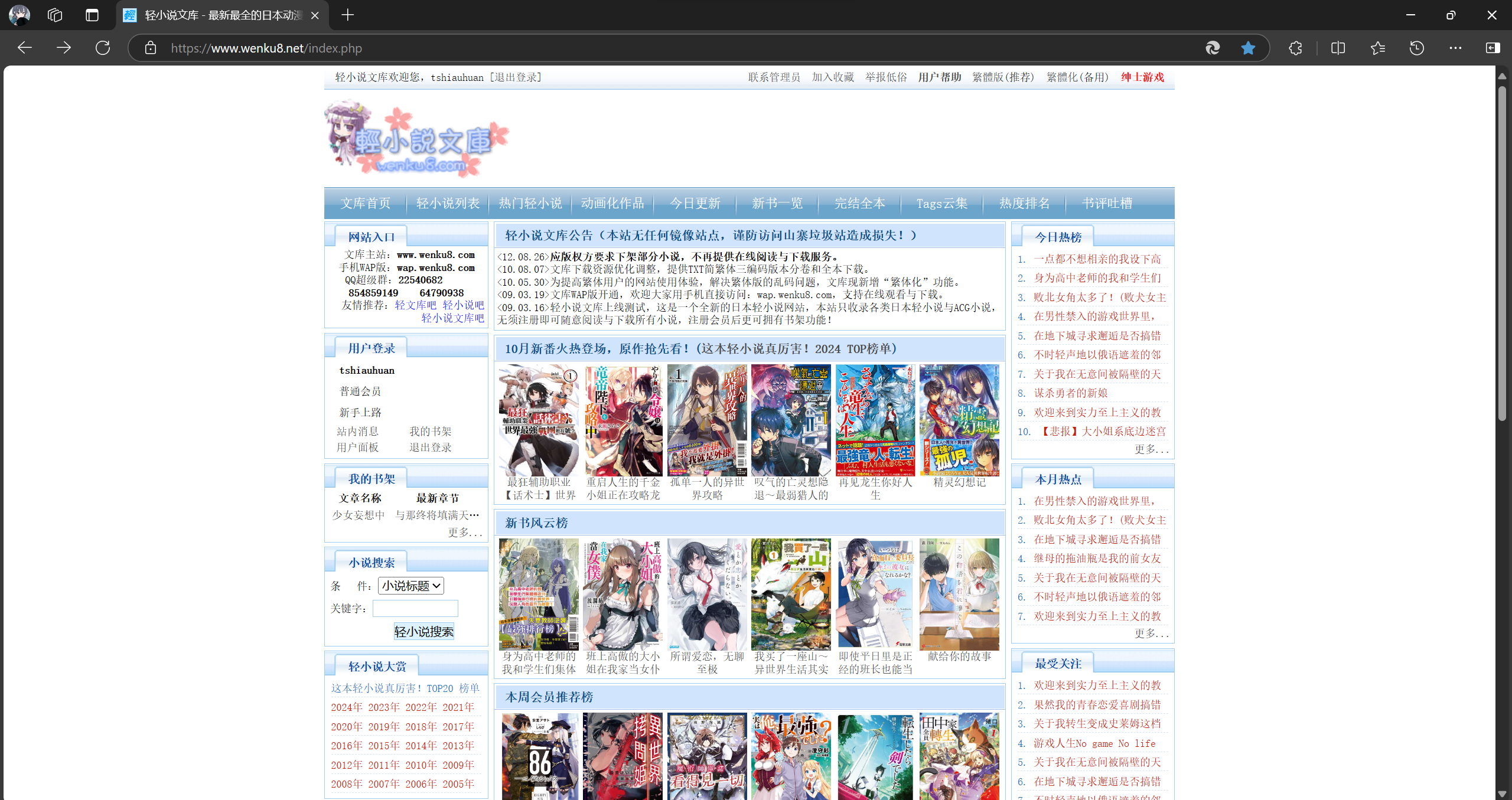Viewport: 1512px width, 800px height.
Task: Open the 所谓爱恋，无聊至极 book cover
Action: [707, 595]
